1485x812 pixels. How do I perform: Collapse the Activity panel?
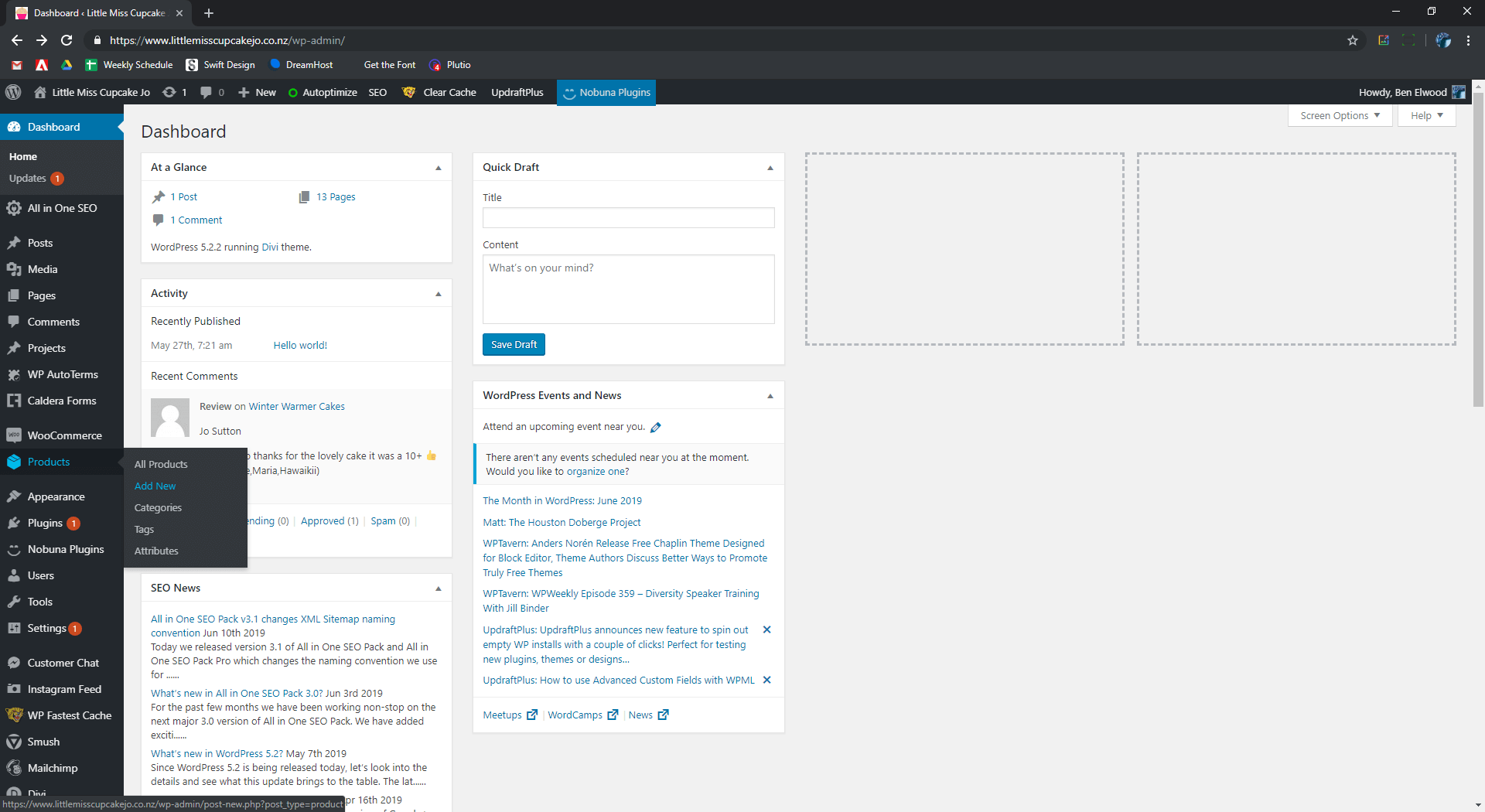(x=439, y=294)
